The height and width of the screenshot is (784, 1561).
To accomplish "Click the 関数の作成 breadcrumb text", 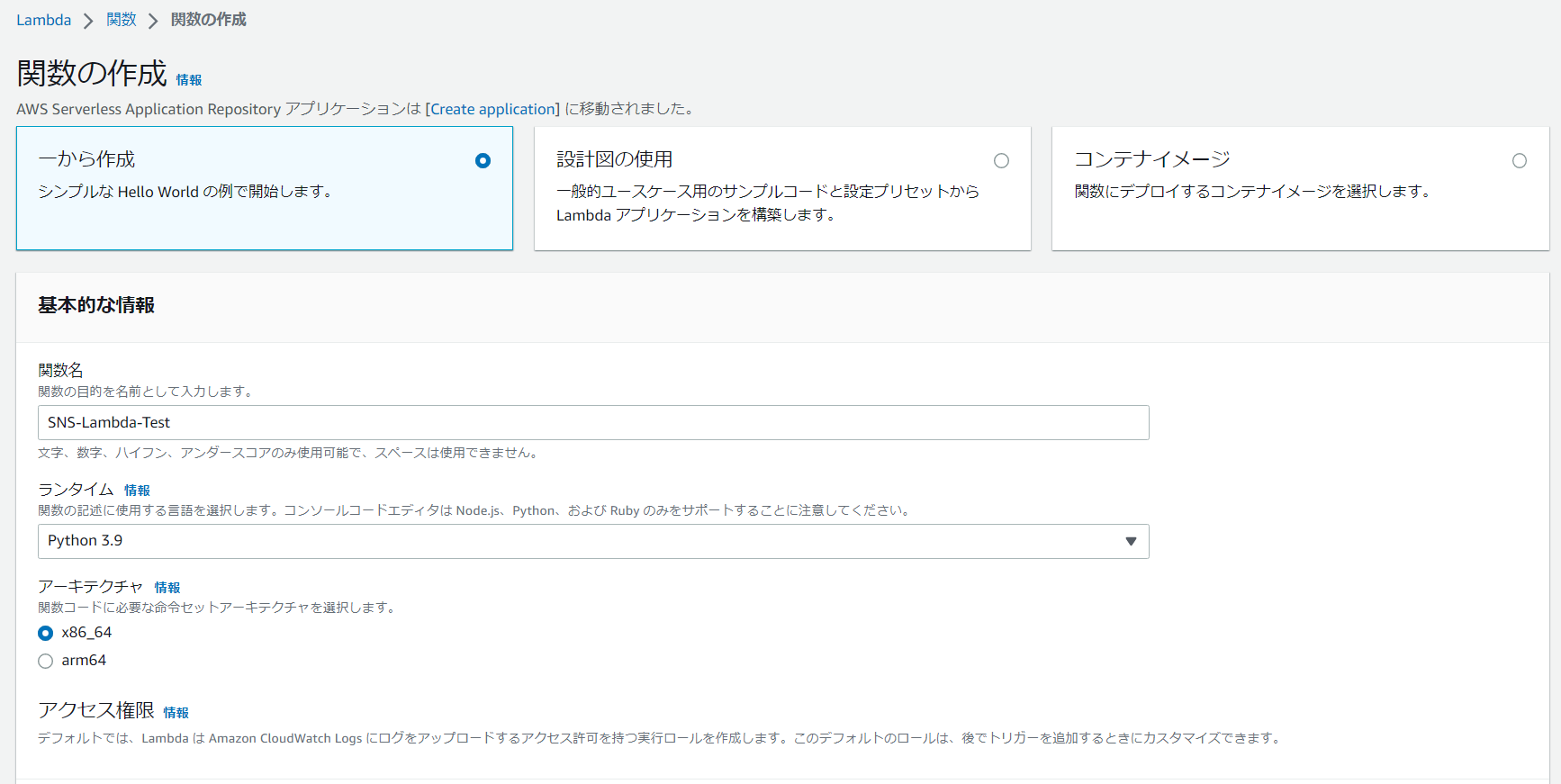I will pyautogui.click(x=208, y=20).
